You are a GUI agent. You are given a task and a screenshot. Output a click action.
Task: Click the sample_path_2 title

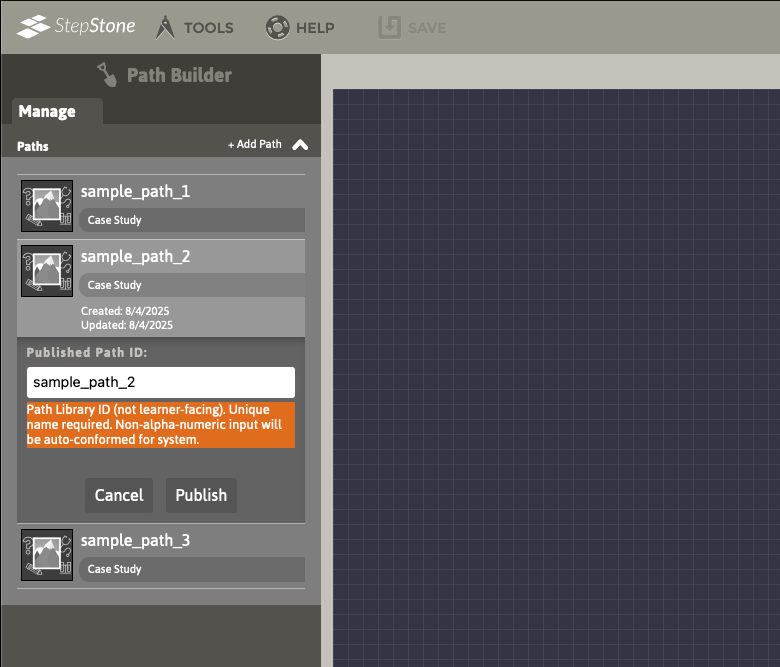tap(135, 257)
